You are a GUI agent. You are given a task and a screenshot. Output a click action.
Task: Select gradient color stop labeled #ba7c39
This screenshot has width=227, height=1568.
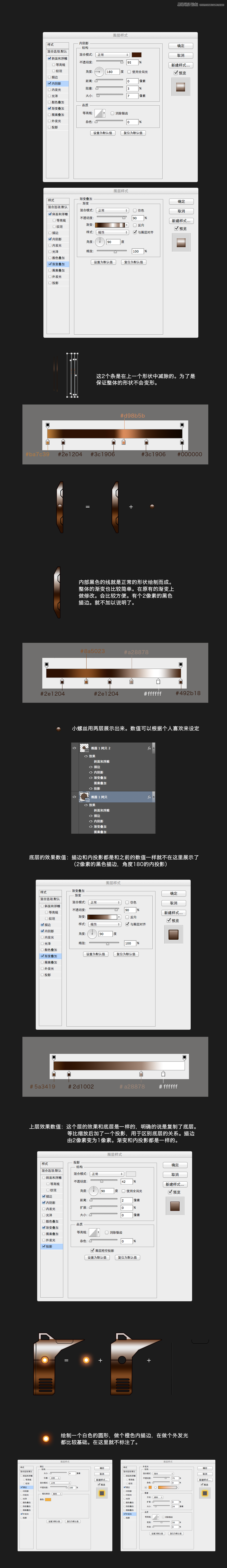pyautogui.click(x=47, y=443)
